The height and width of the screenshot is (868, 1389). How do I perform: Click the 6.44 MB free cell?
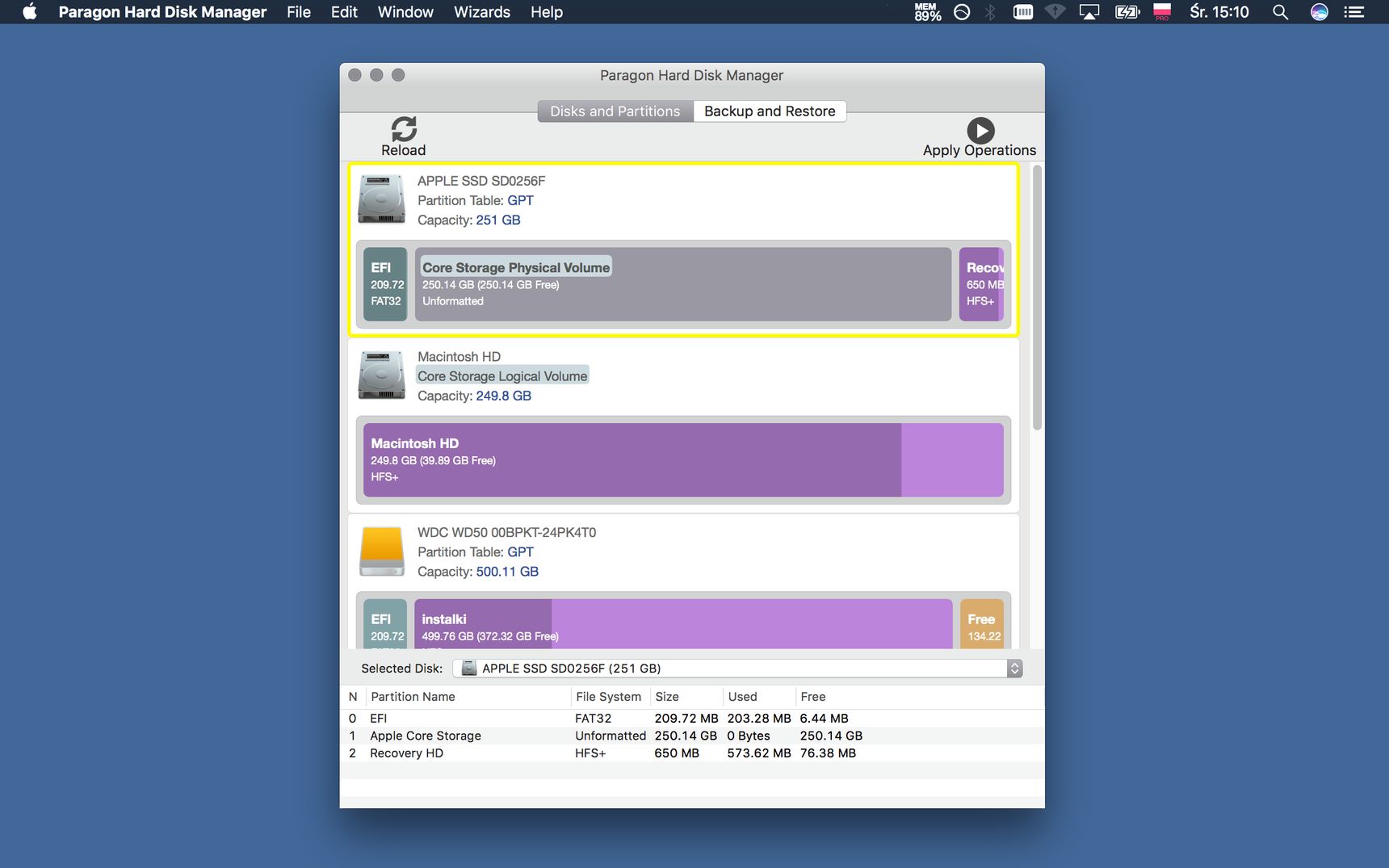click(x=824, y=719)
